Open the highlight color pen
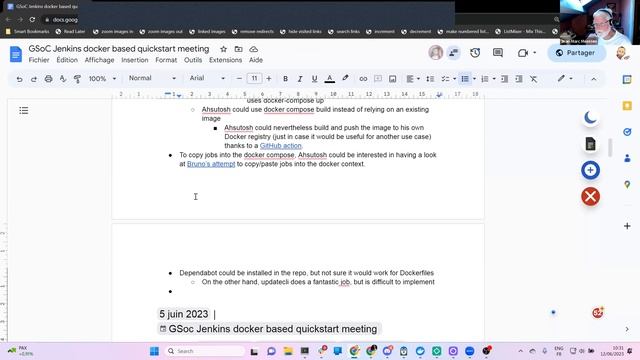Screen dimensions: 640x360 point(345,78)
